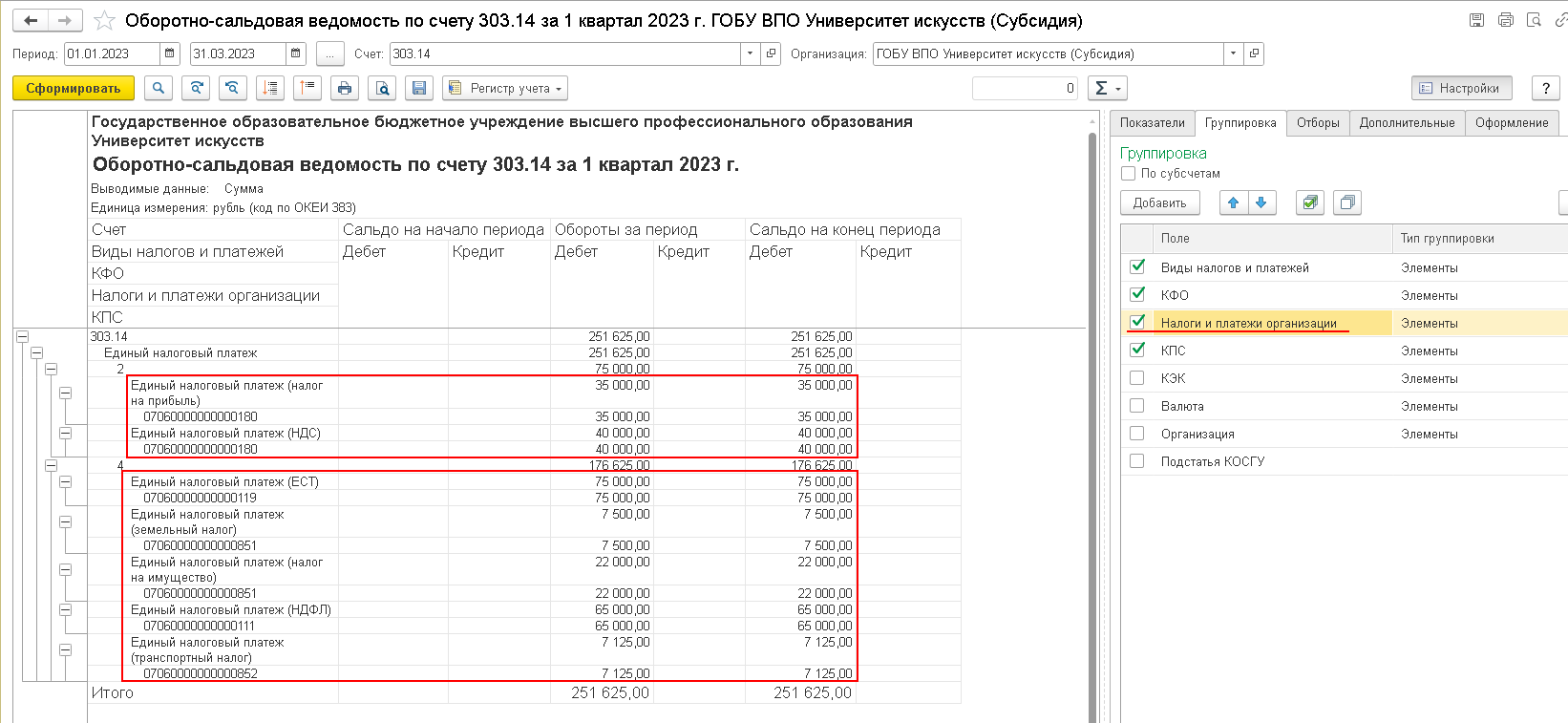
Task: Collapse the 303.14 account group
Action: click(22, 336)
